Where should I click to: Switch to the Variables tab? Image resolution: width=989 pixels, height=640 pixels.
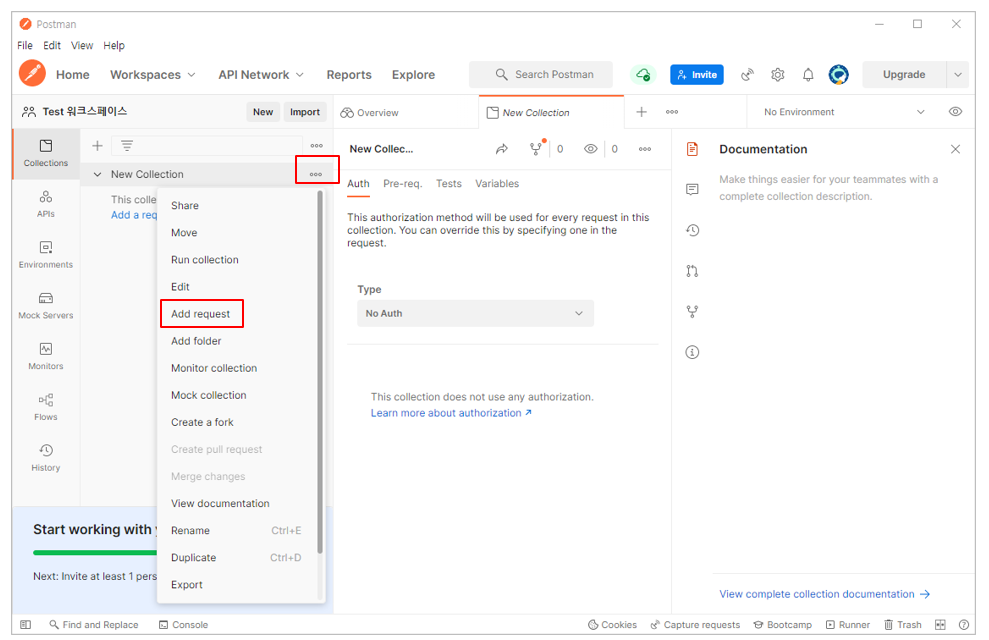[497, 183]
